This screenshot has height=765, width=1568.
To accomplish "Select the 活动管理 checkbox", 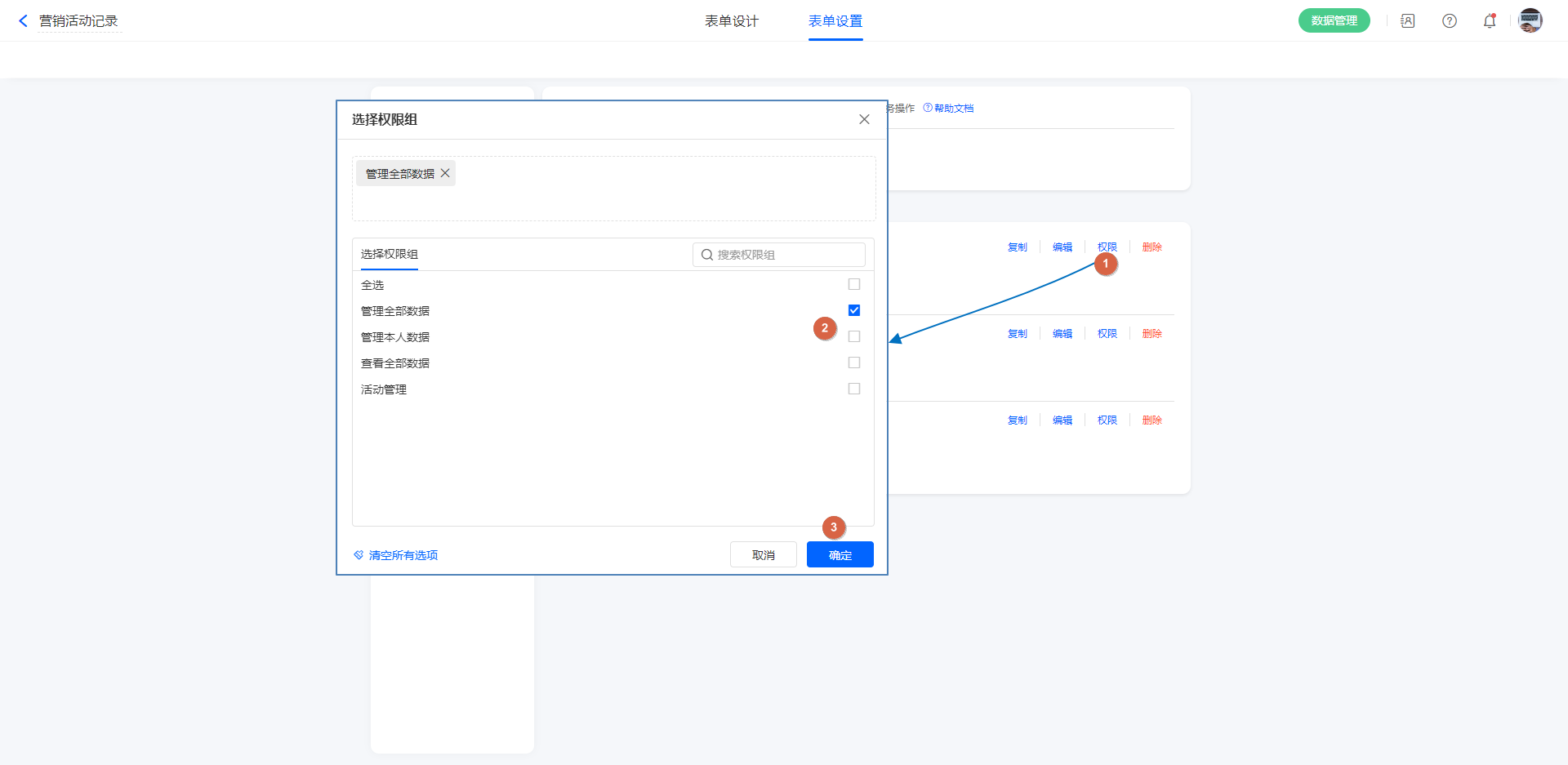I will [854, 389].
